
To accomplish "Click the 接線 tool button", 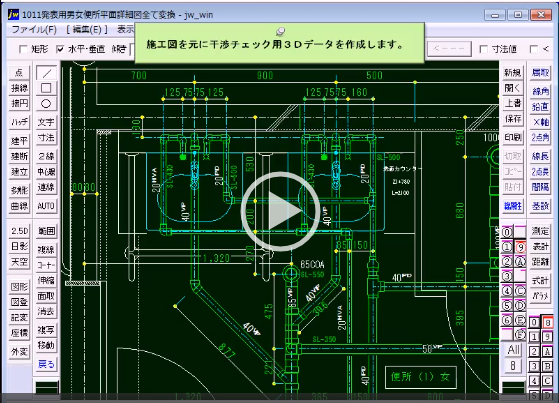I will point(19,88).
